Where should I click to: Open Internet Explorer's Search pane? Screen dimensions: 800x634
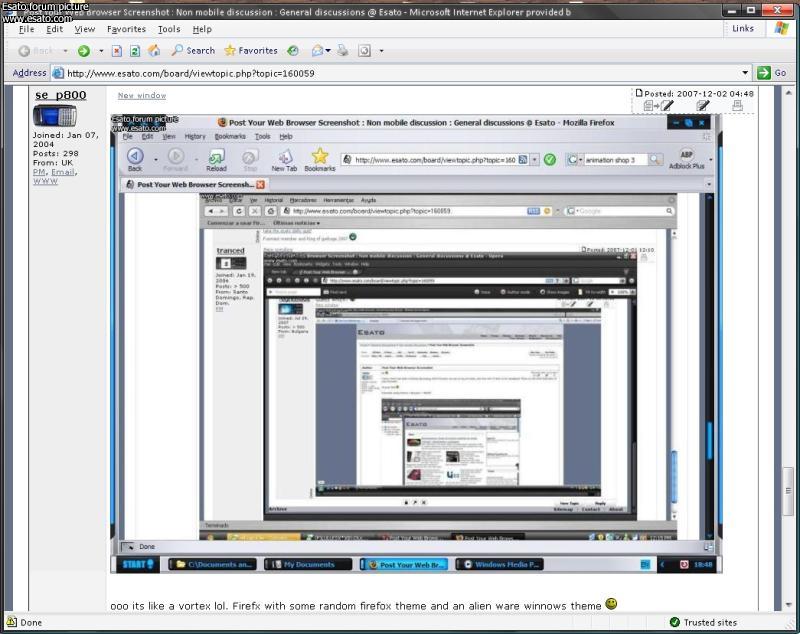tap(193, 50)
